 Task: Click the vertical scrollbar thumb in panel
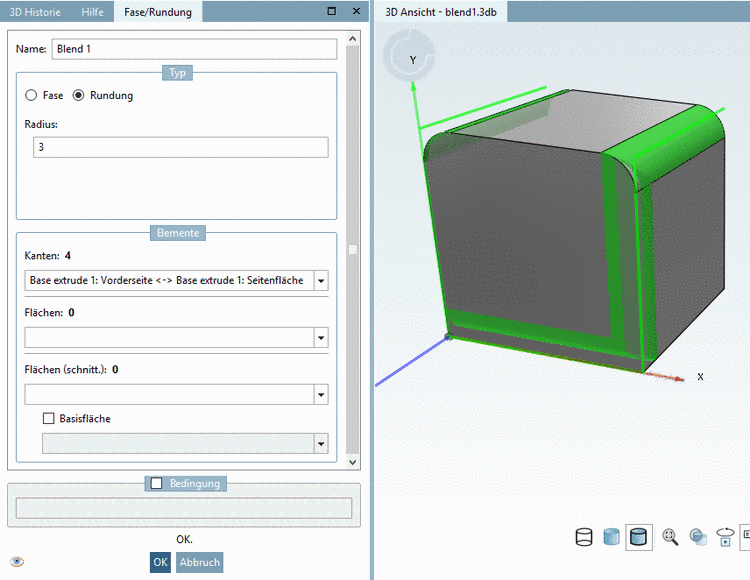[x=353, y=250]
